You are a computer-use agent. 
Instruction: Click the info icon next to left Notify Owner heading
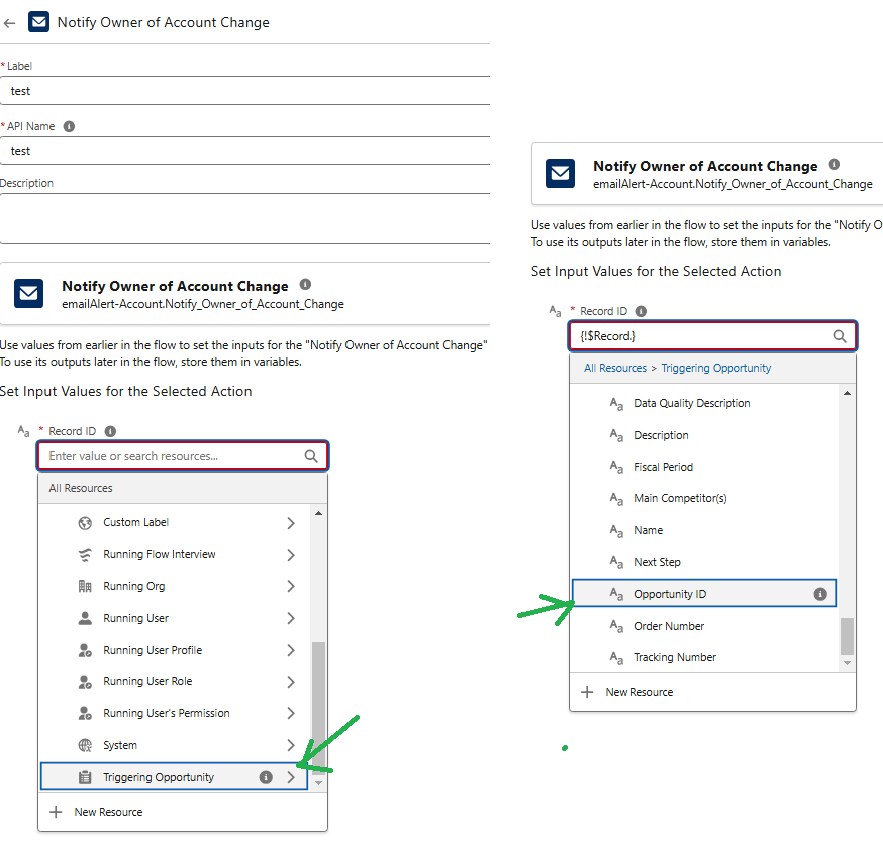(305, 284)
